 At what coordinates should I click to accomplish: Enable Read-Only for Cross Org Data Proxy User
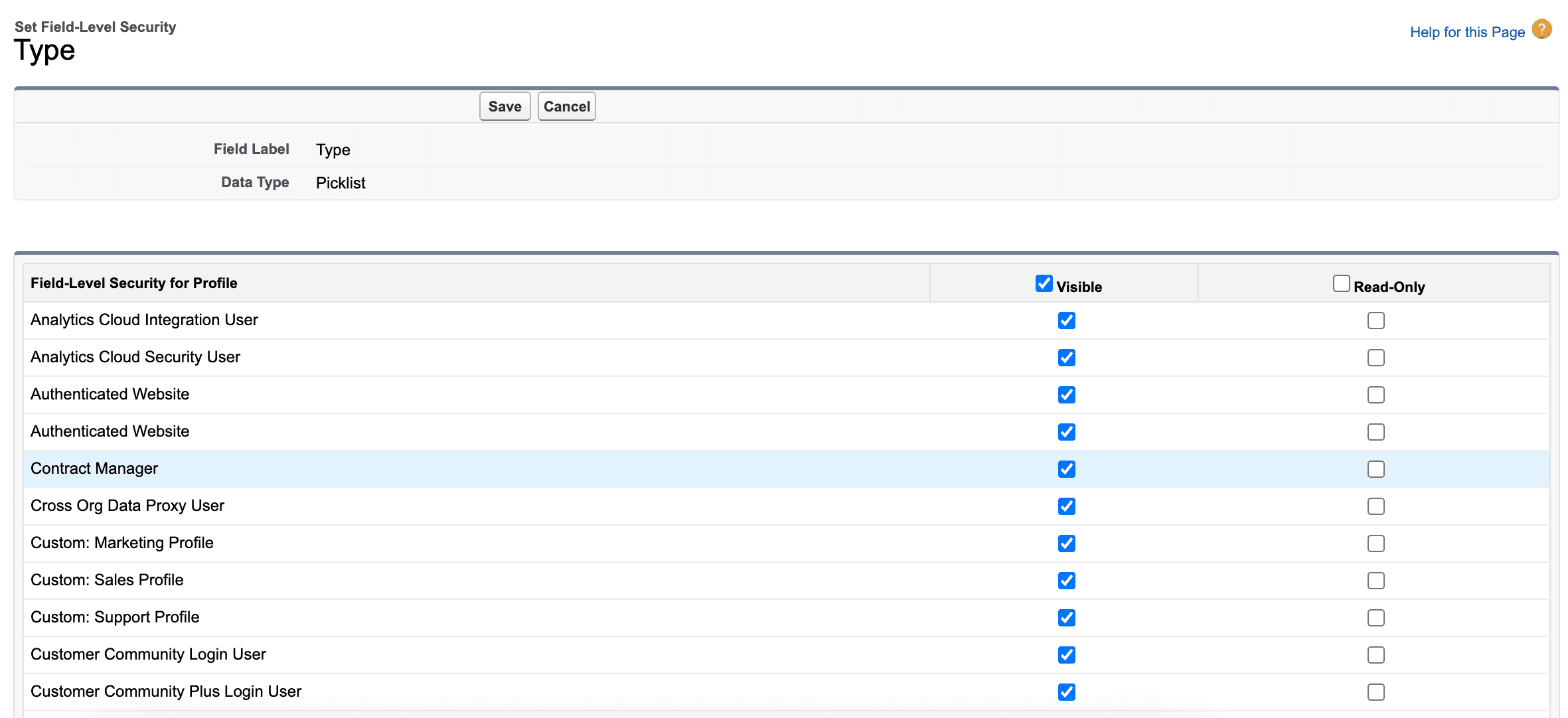(1375, 506)
